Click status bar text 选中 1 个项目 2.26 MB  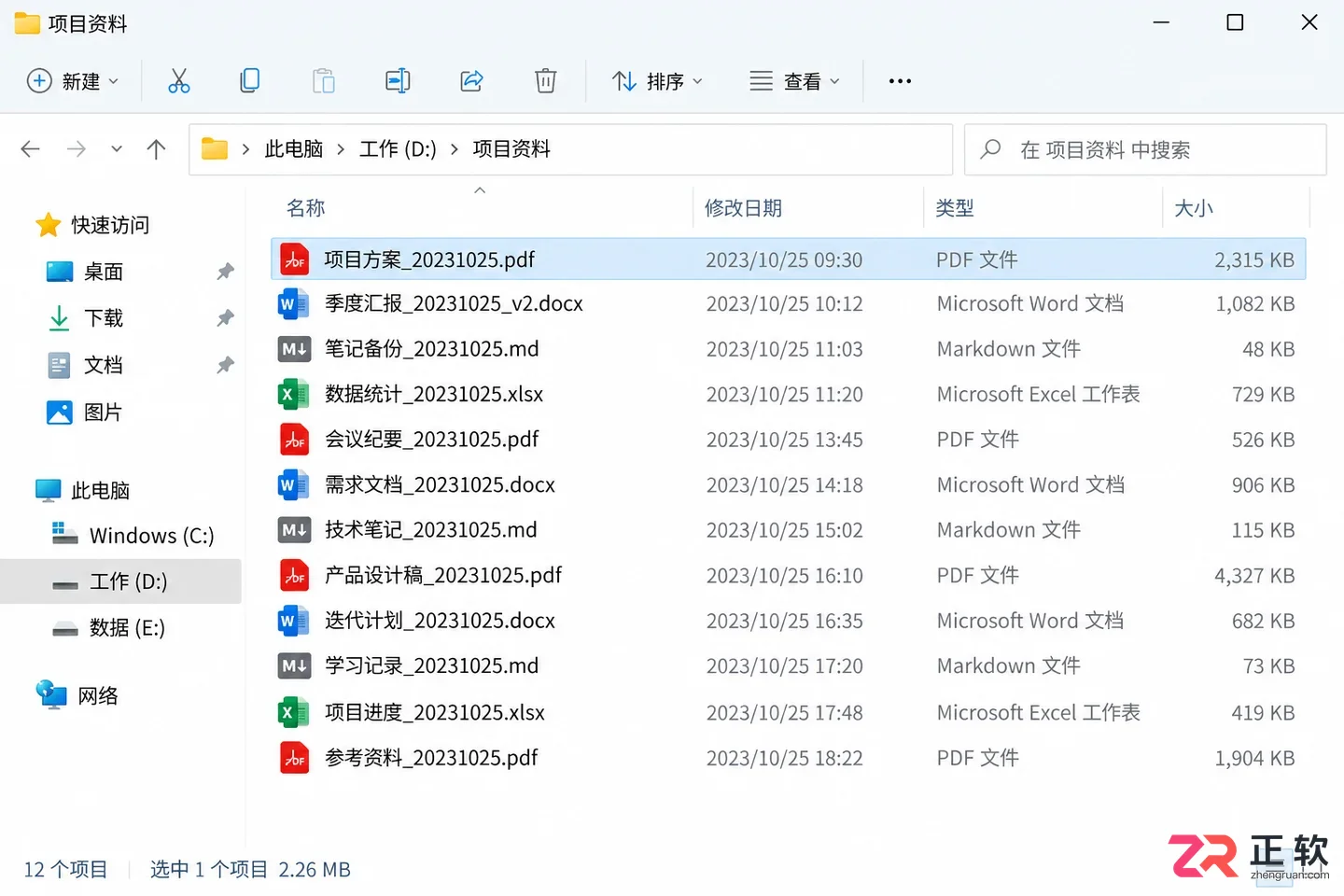pos(250,870)
